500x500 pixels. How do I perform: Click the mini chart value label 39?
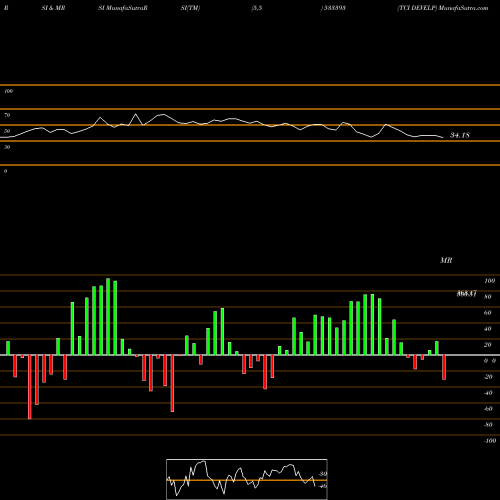[323, 474]
